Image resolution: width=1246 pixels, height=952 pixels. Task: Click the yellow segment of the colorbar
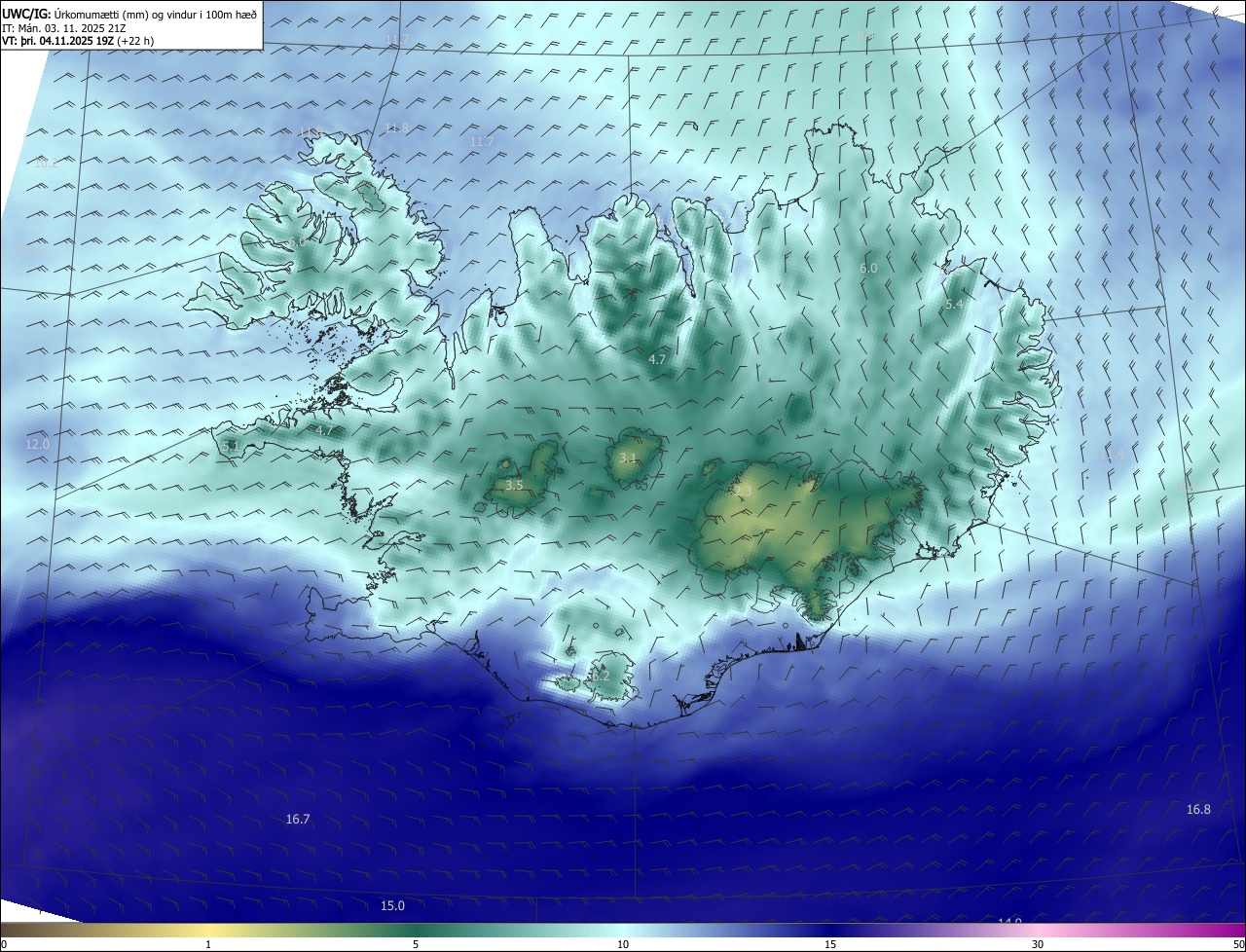[208, 930]
